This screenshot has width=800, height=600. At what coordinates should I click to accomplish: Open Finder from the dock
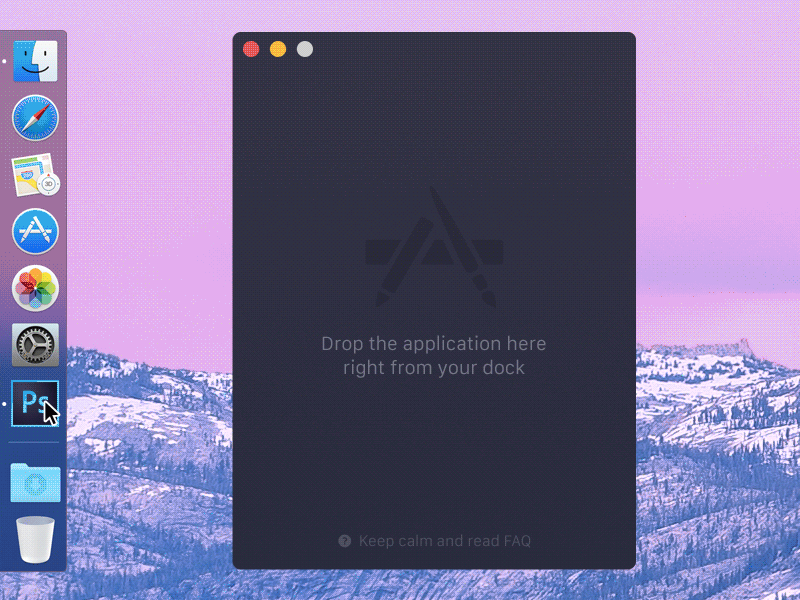35,61
